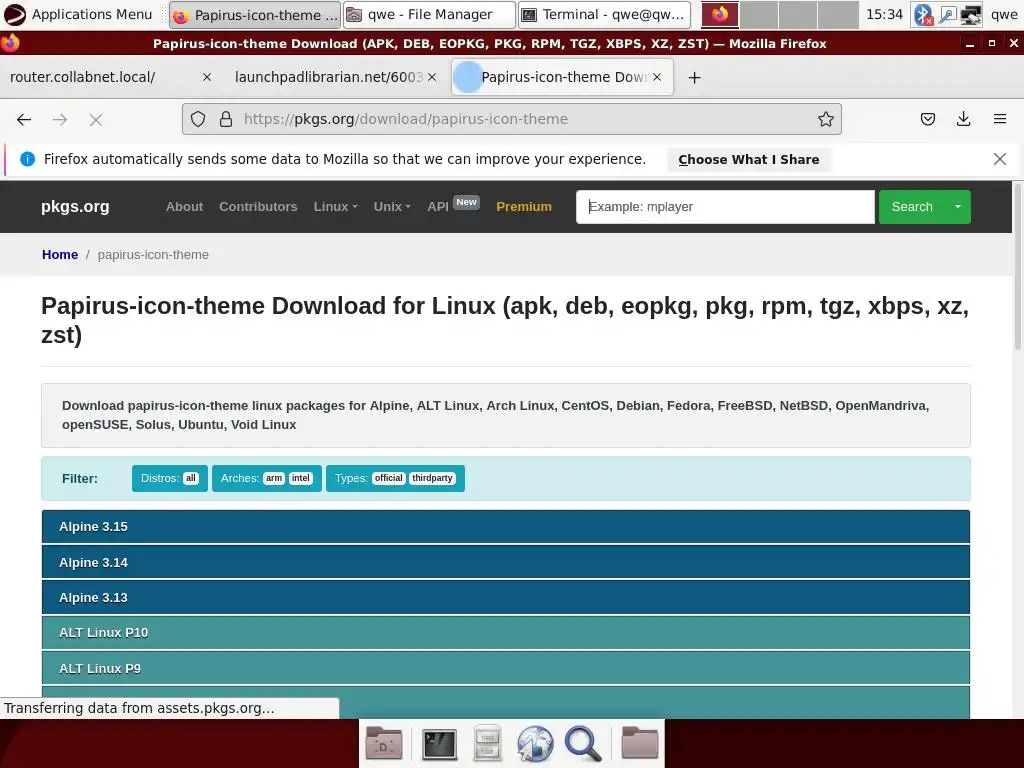Viewport: 1024px width, 768px height.
Task: Open the Bluetooth tray icon
Action: 923,14
